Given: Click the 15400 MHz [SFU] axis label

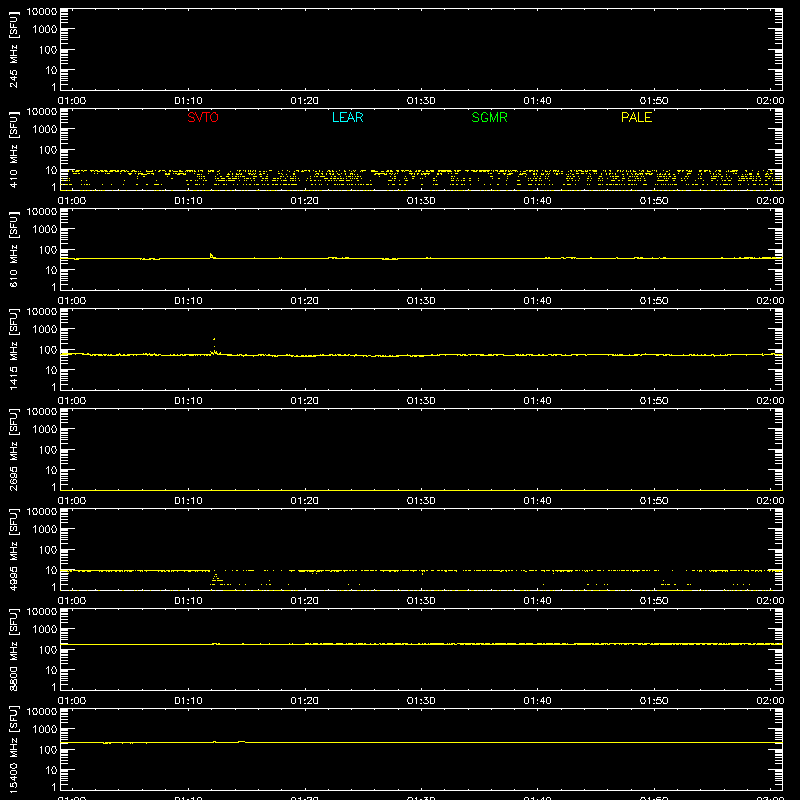Looking at the screenshot, I should tap(13, 749).
